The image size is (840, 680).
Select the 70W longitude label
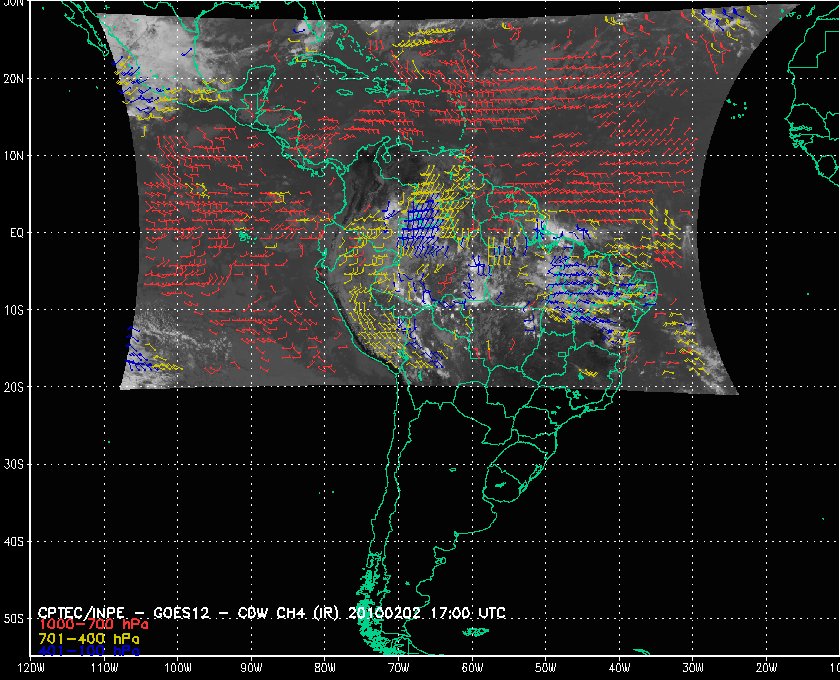coord(399,668)
